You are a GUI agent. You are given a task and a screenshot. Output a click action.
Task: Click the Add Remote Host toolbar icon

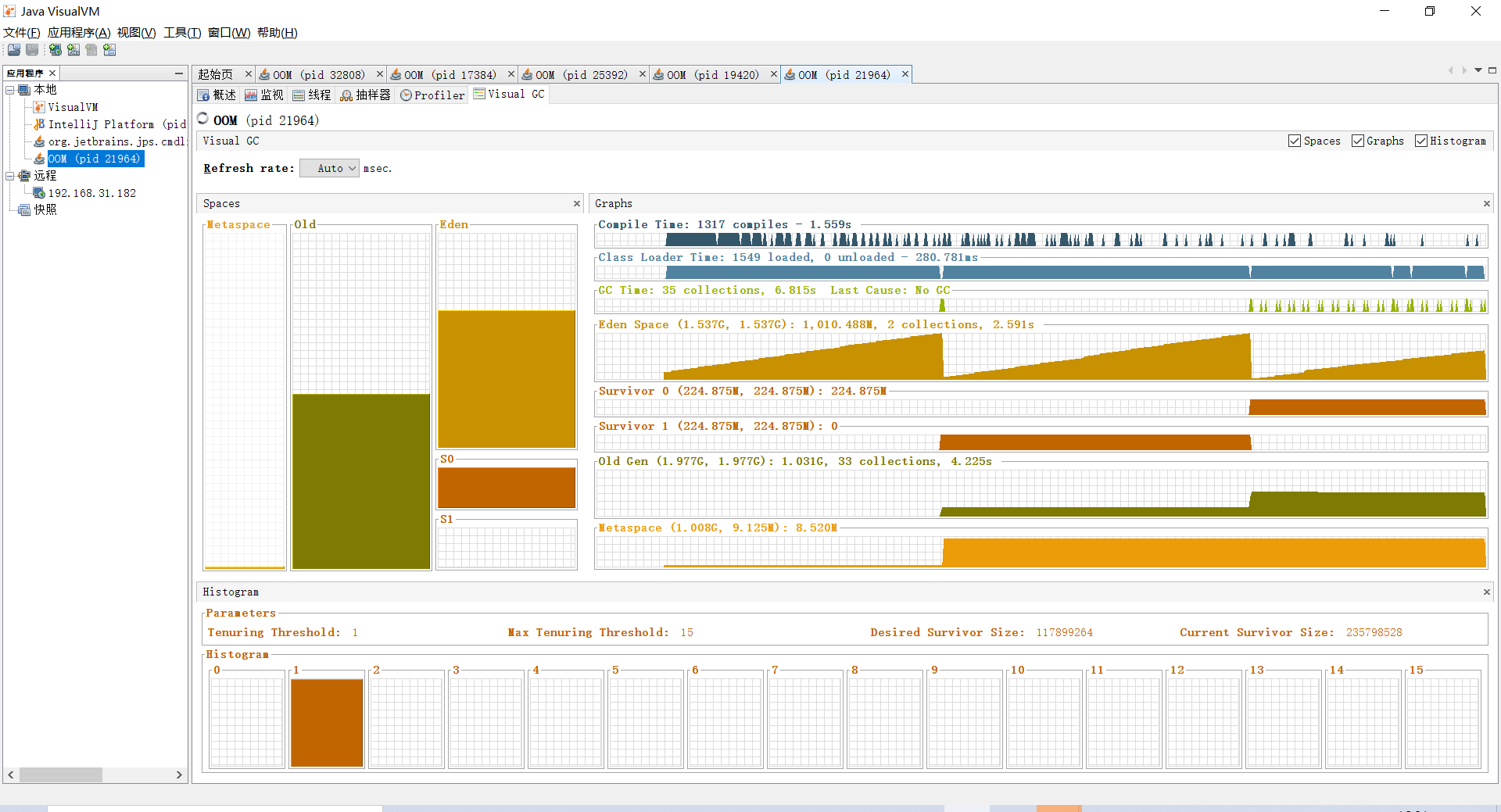pyautogui.click(x=56, y=50)
